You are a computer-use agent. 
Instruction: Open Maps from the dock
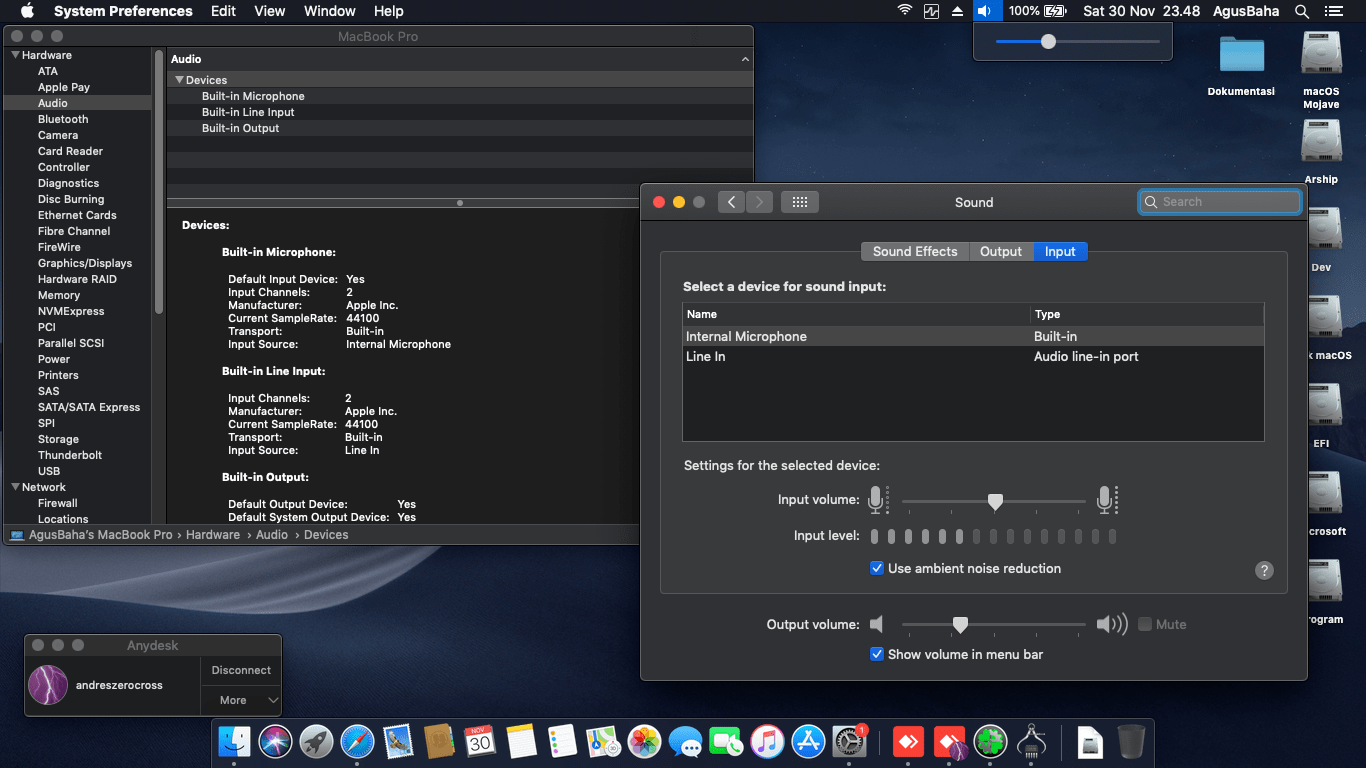coord(603,742)
